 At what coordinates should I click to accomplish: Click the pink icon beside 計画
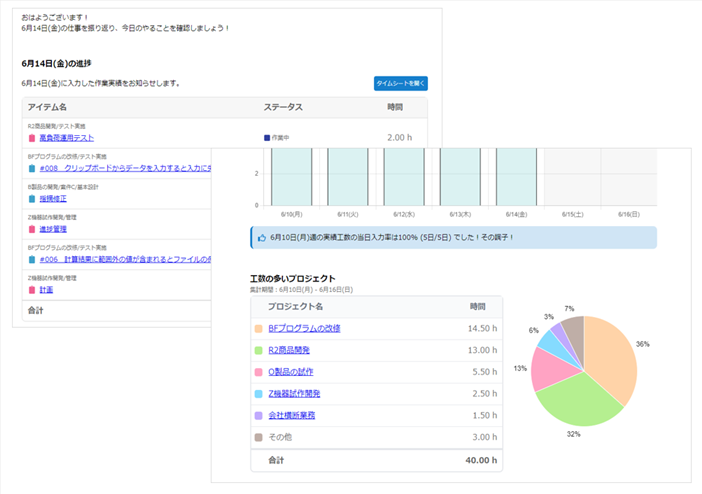(32, 289)
